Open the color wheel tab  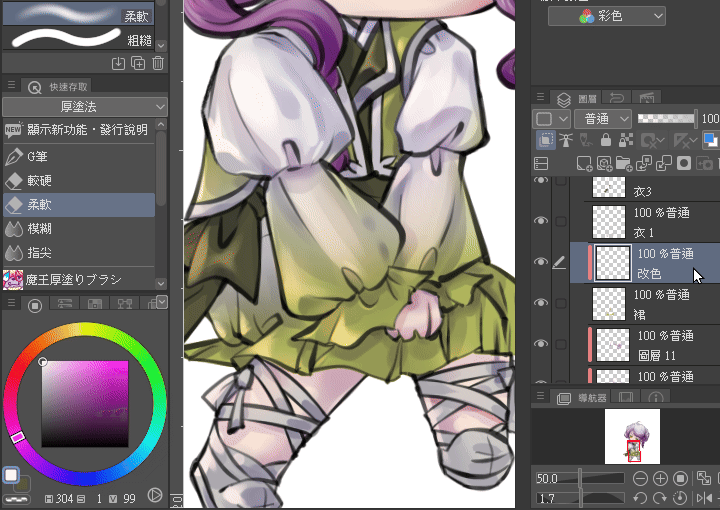point(35,305)
